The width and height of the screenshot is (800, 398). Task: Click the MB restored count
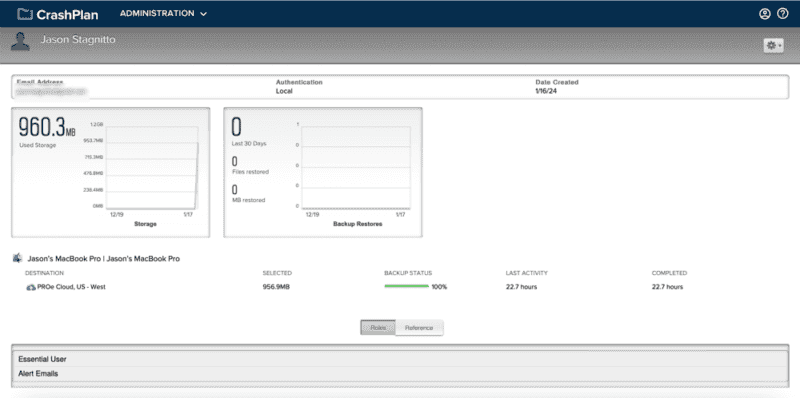point(235,190)
